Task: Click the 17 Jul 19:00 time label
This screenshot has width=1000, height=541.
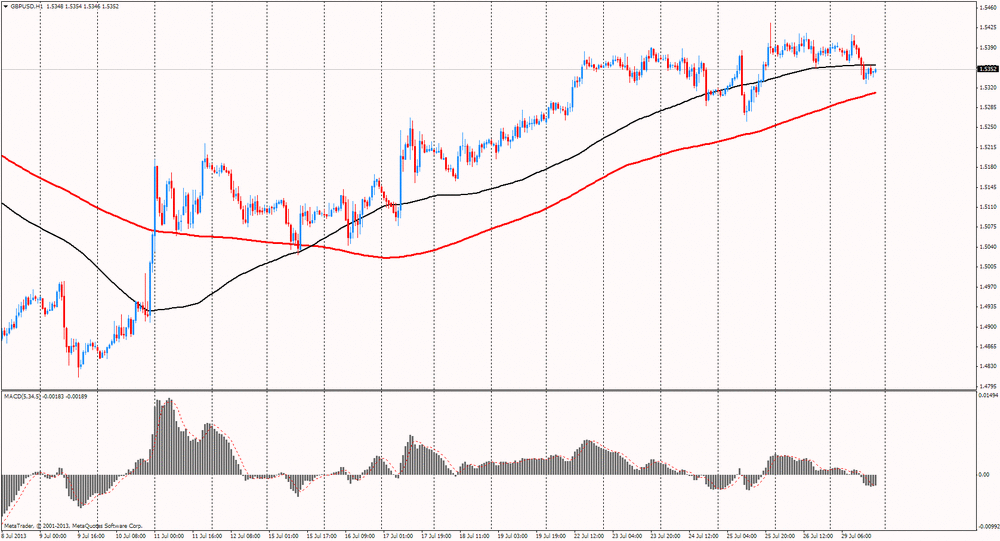Action: pyautogui.click(x=436, y=537)
